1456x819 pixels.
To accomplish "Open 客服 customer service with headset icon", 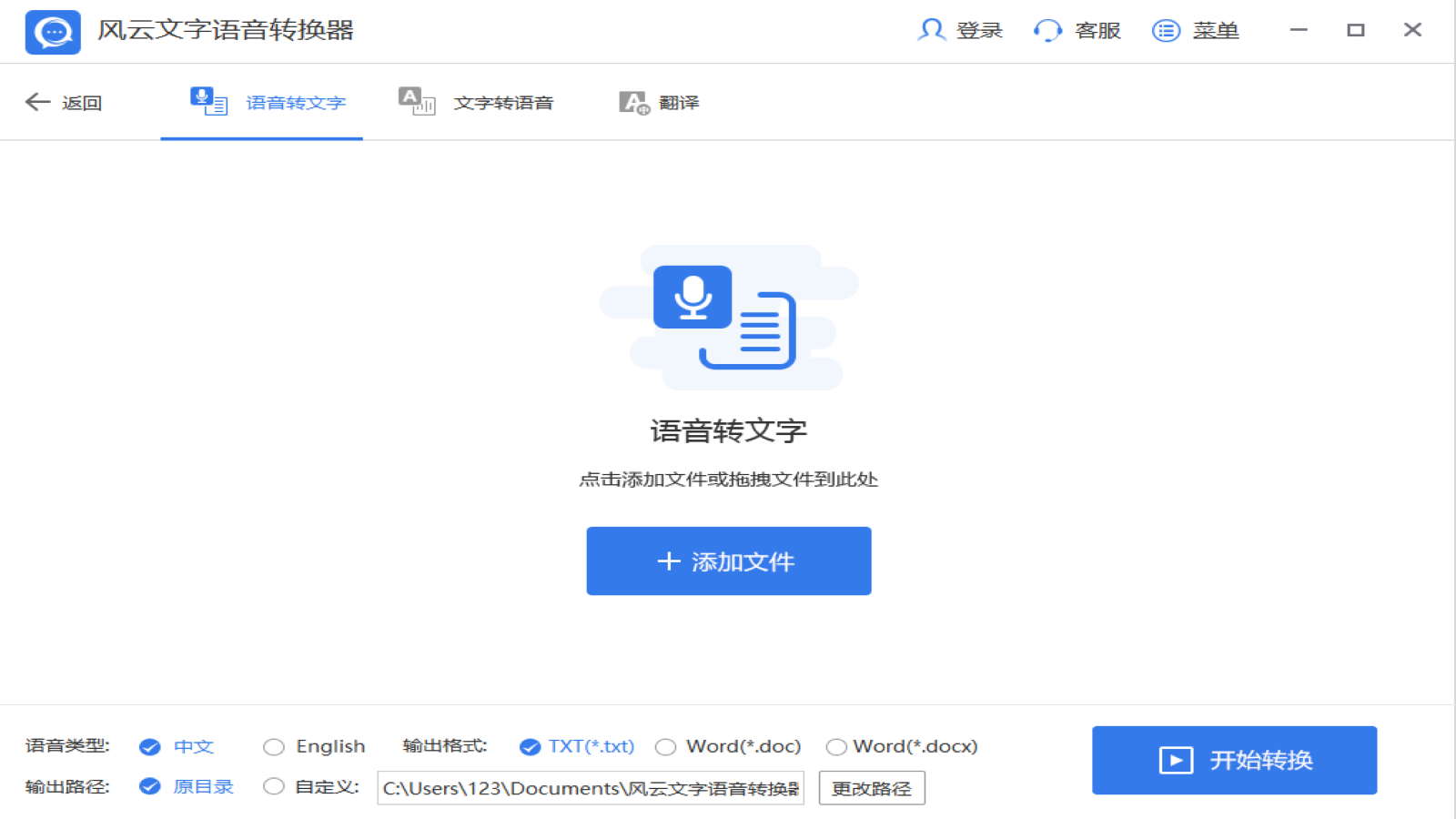I will point(1046,30).
